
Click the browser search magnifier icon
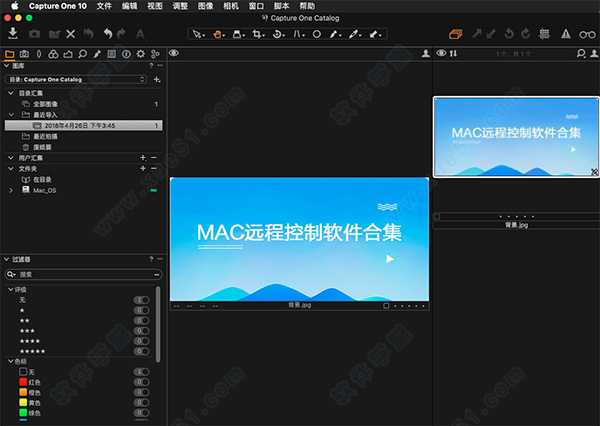point(581,54)
